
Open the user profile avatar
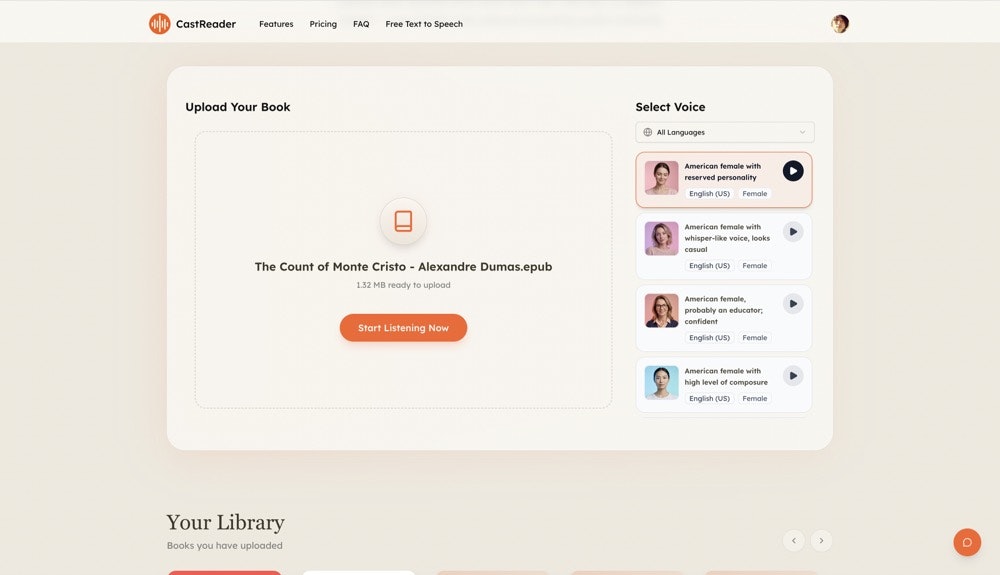[839, 24]
